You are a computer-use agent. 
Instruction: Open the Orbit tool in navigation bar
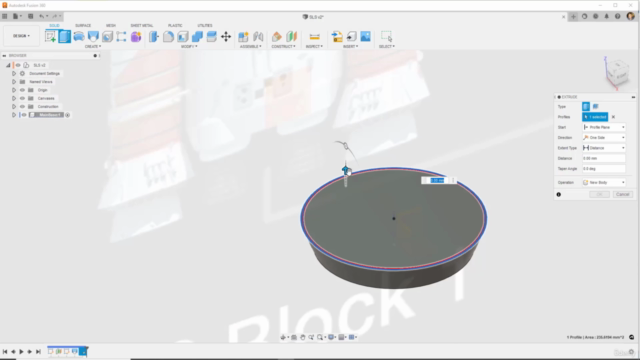tap(283, 337)
